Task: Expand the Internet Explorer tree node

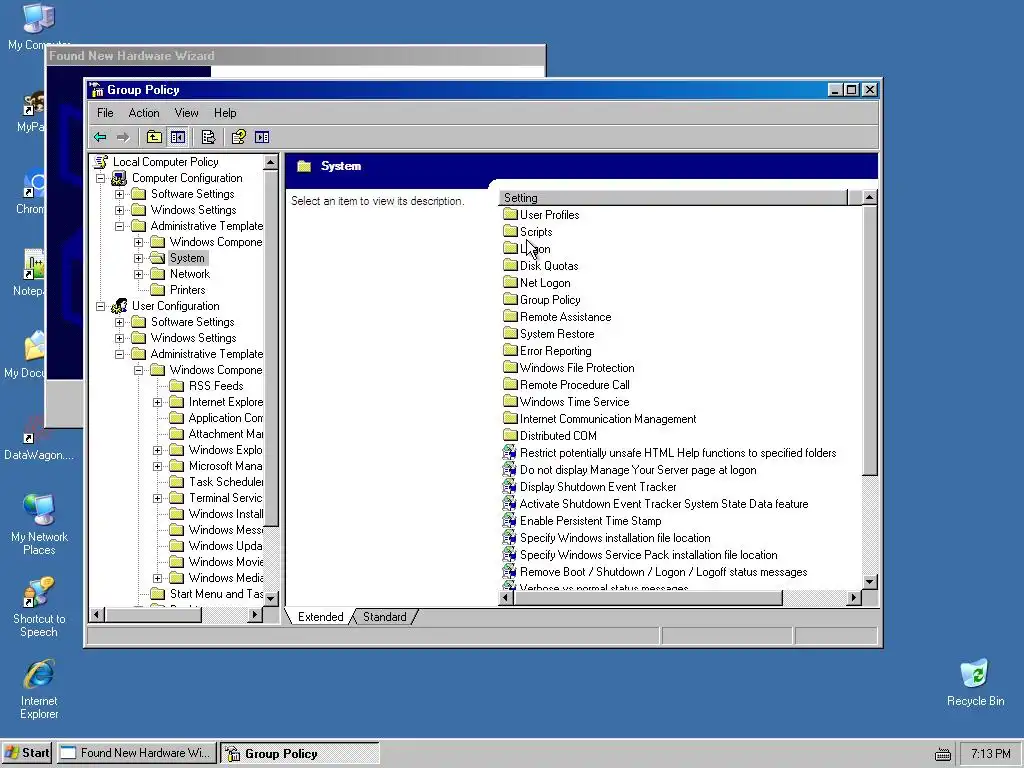Action: [157, 402]
